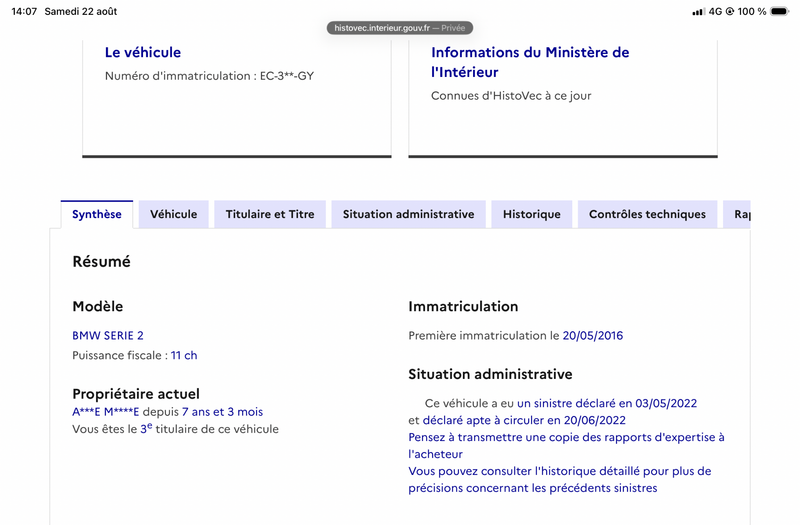Click the 11 ch fiscal power value
Screen dimensions: 800x525
point(184,356)
